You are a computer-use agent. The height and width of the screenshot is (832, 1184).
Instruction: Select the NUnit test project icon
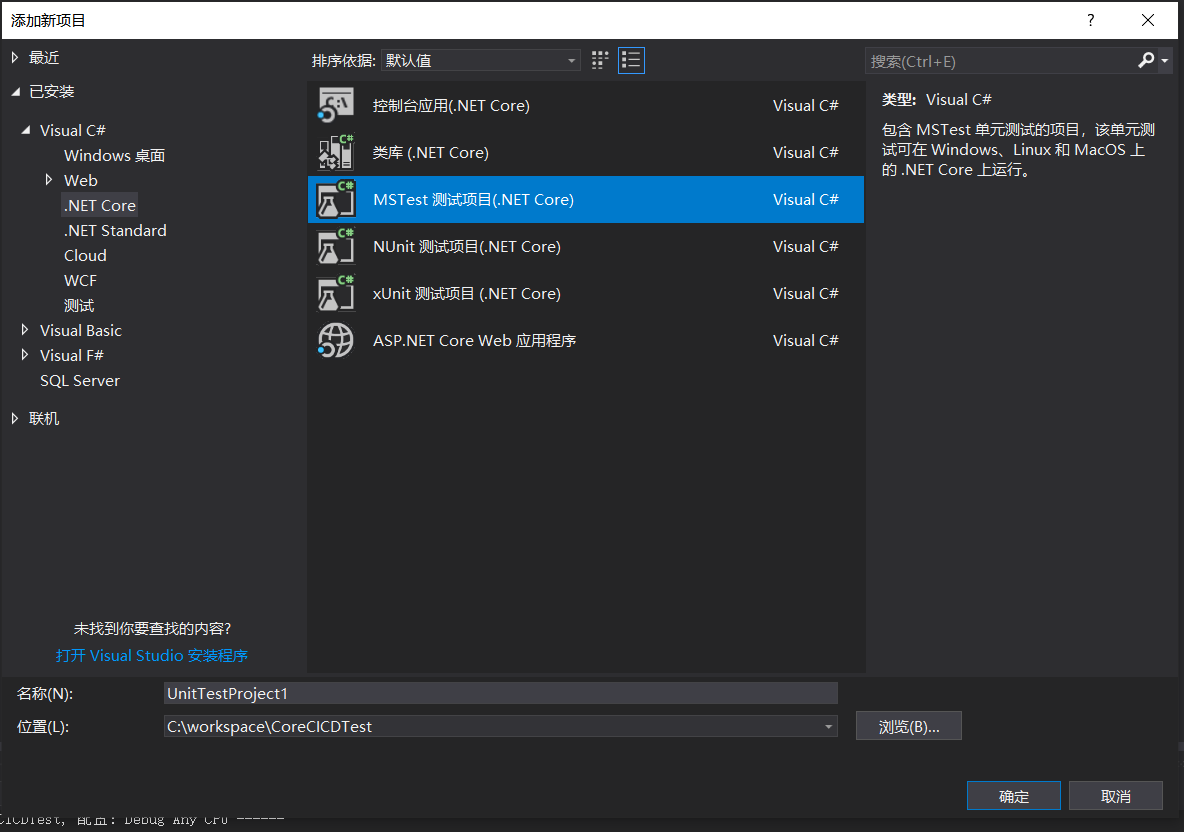336,247
